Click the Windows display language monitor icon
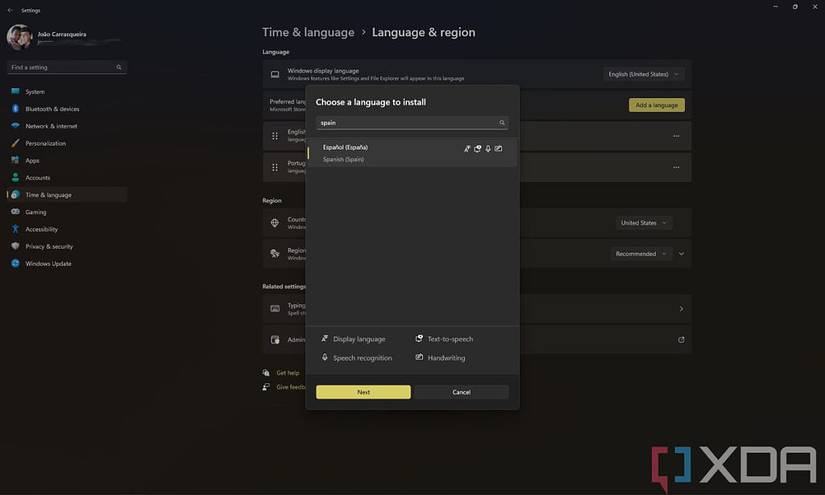The image size is (825, 495). 275,74
